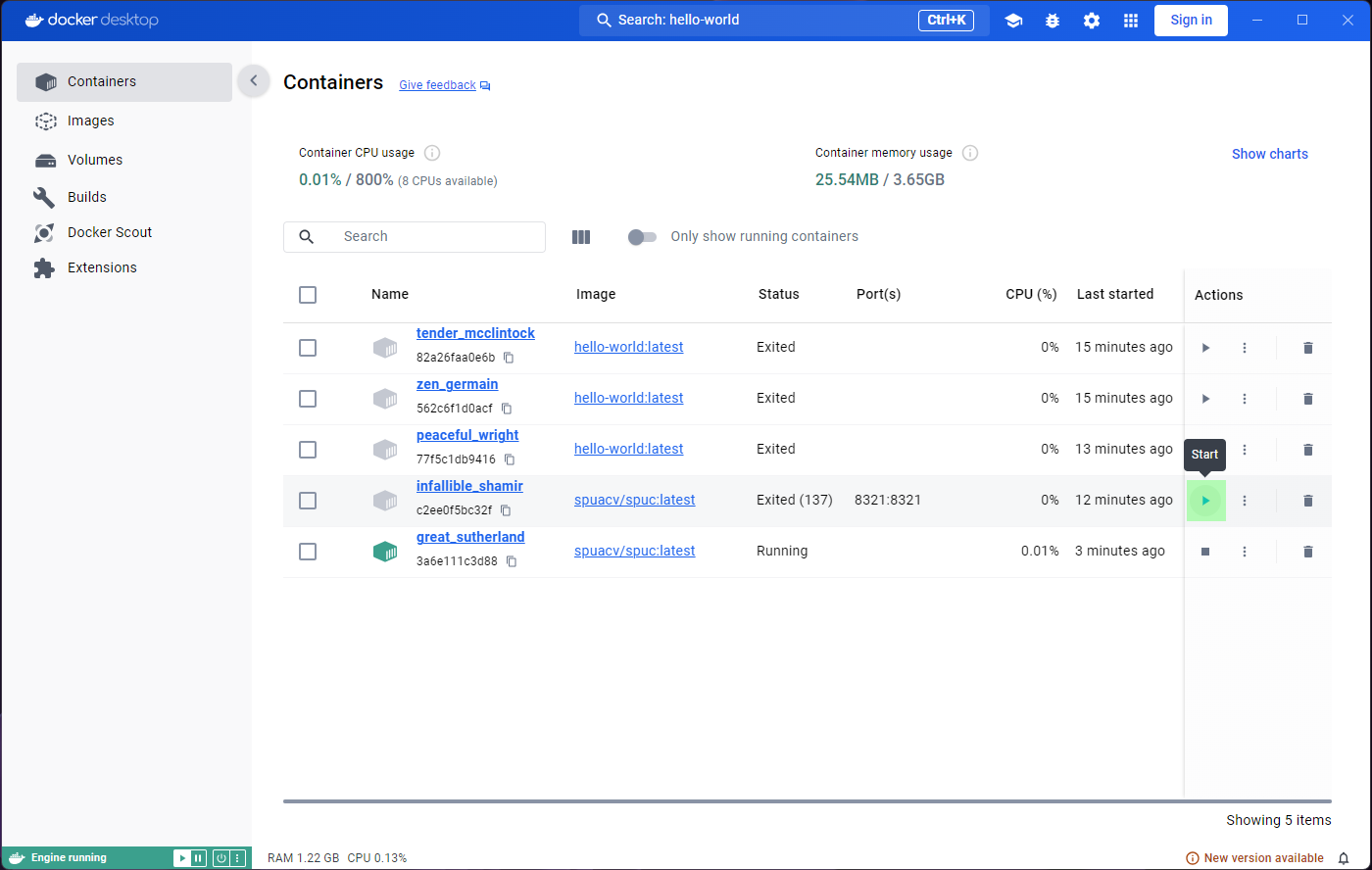Open the more actions menu for tender_mcclintock
The width and height of the screenshot is (1372, 870).
click(x=1245, y=348)
